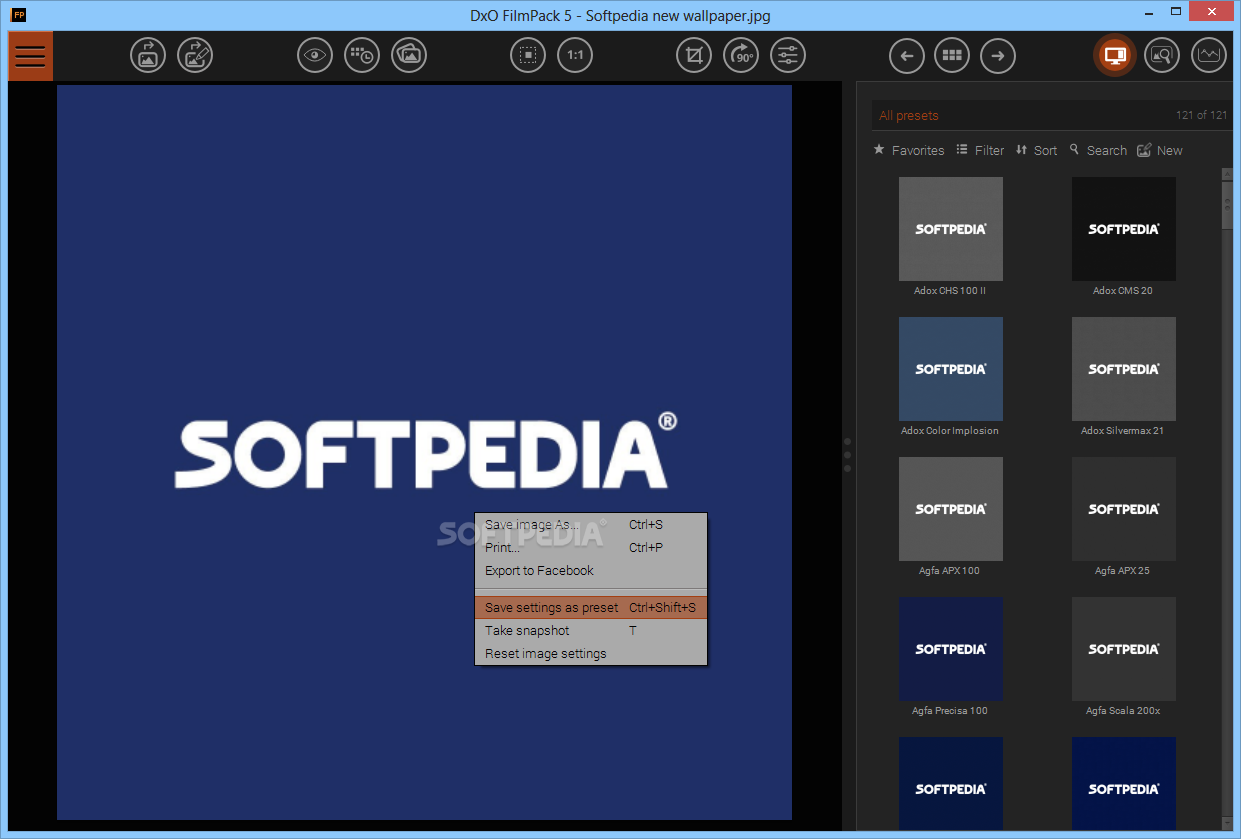Open the image grid browser icon

coord(952,55)
